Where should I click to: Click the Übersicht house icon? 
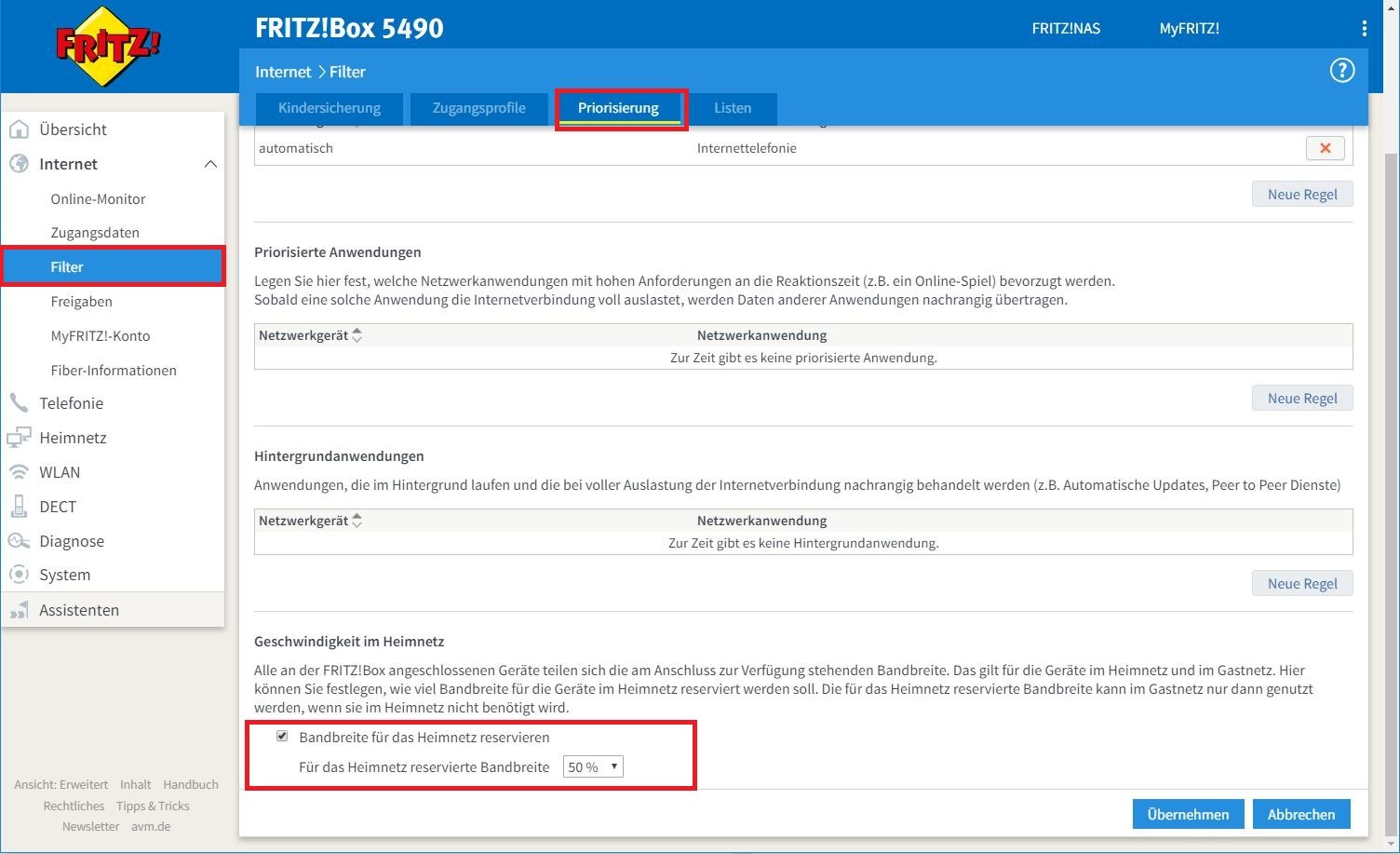[x=19, y=129]
